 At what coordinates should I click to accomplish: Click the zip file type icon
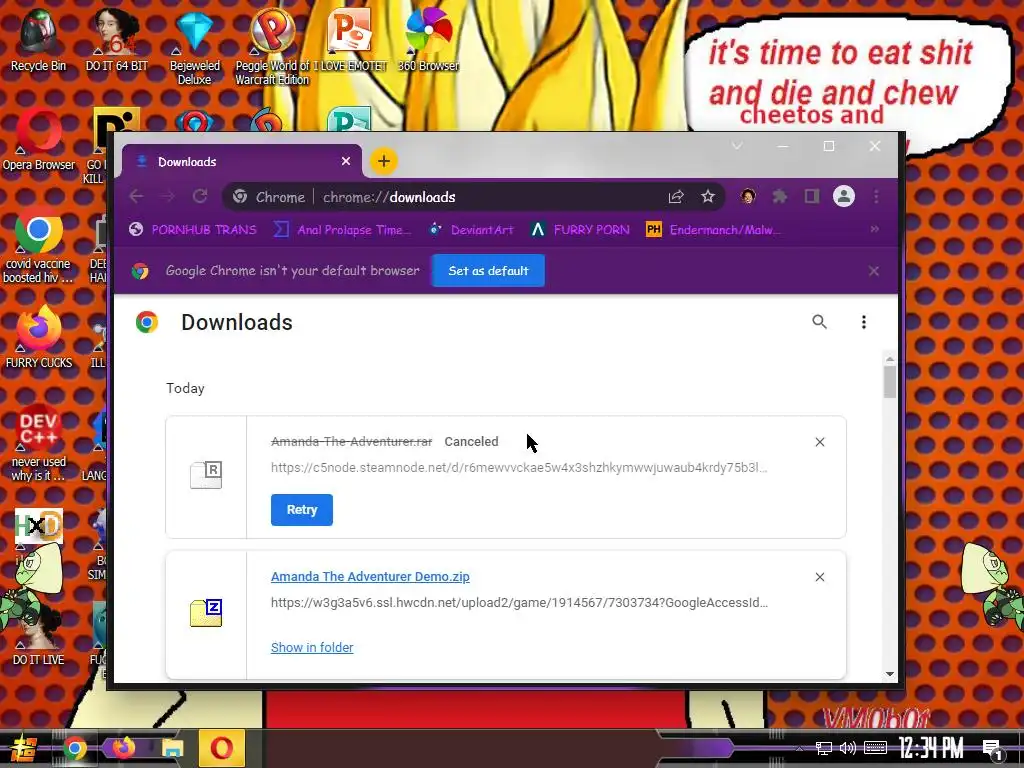pos(206,613)
